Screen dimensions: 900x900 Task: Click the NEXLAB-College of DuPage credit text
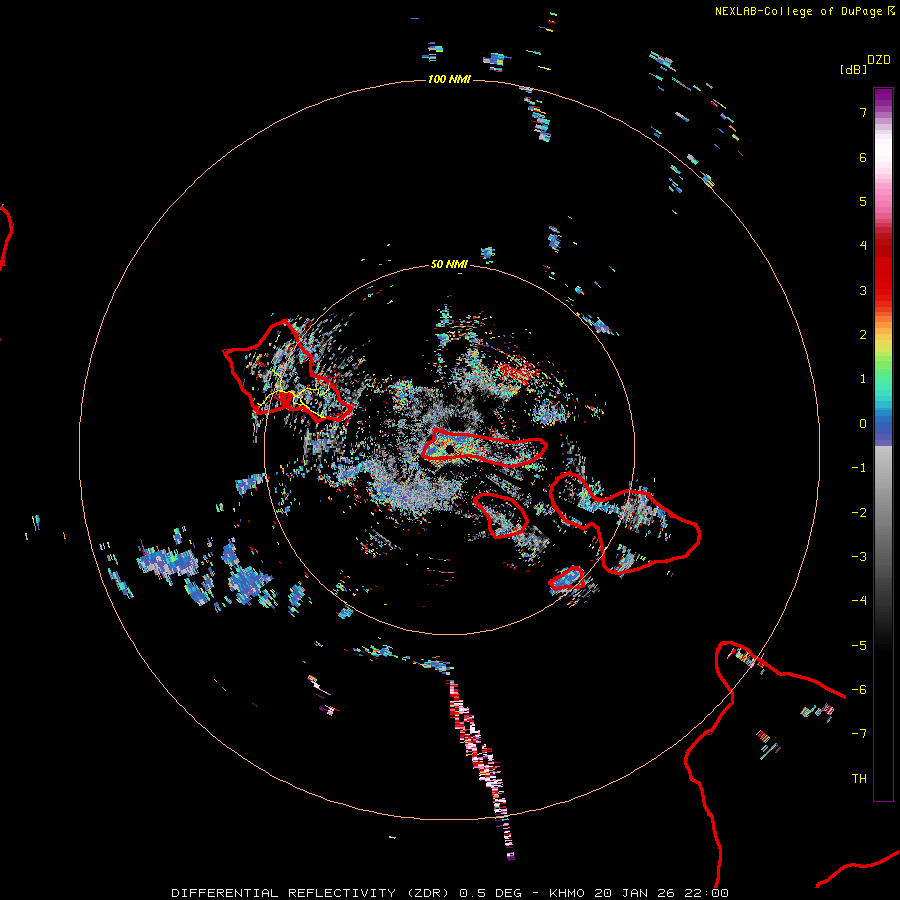[804, 11]
